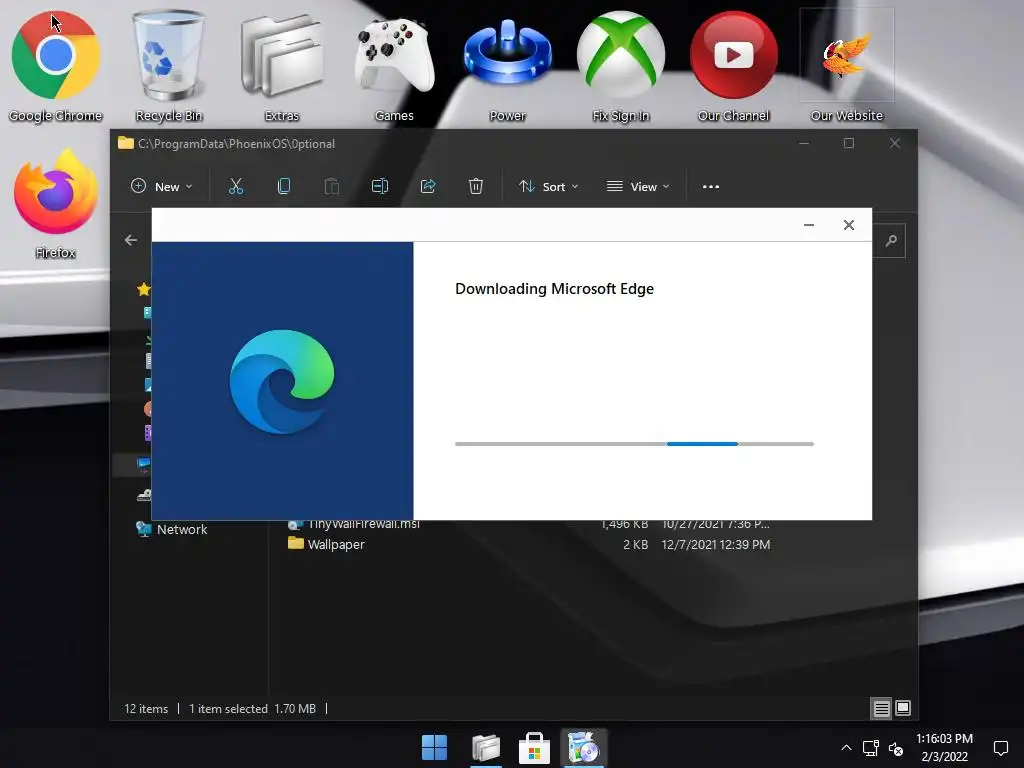The image size is (1024, 768).
Task: Open the Windows Start button
Action: (x=434, y=748)
